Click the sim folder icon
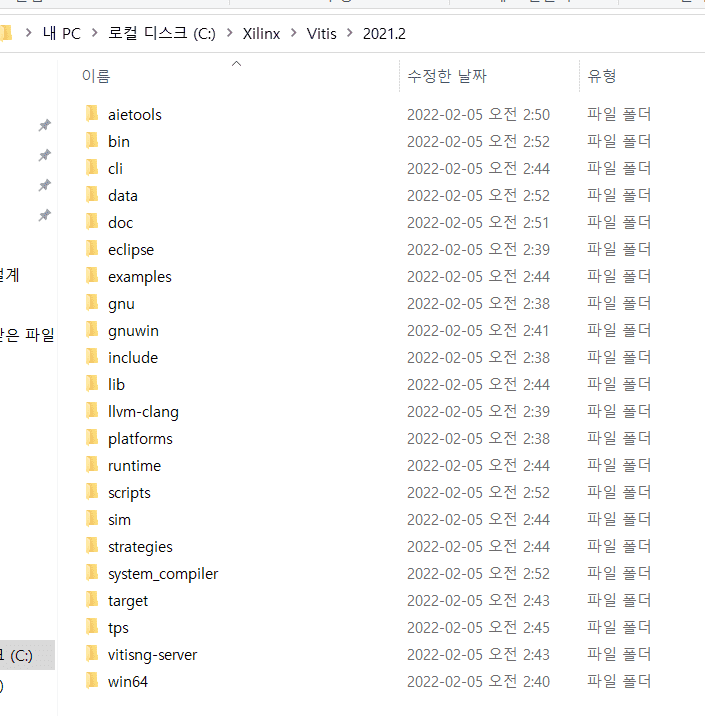 coord(92,519)
